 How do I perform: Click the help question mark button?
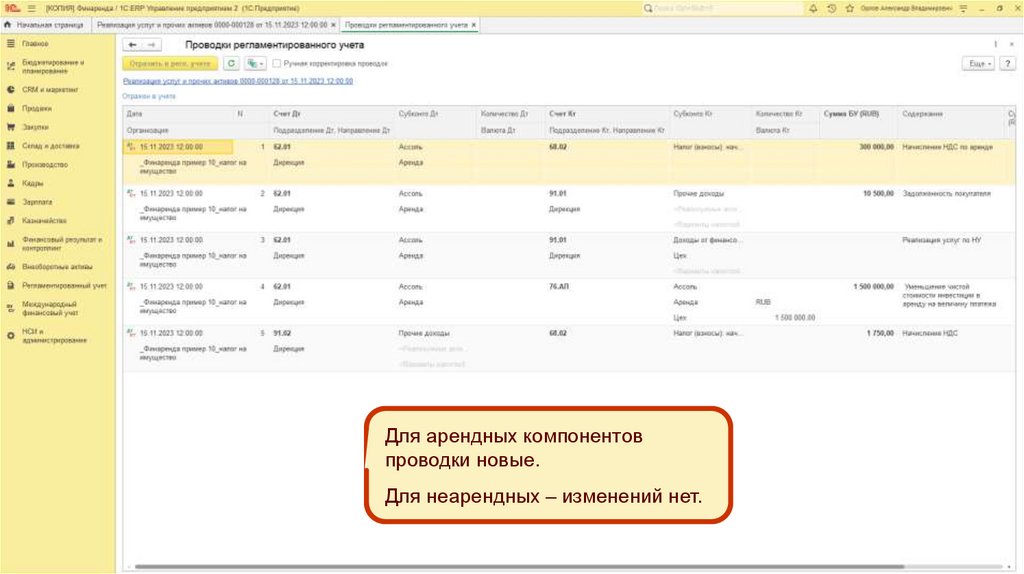[x=1007, y=63]
